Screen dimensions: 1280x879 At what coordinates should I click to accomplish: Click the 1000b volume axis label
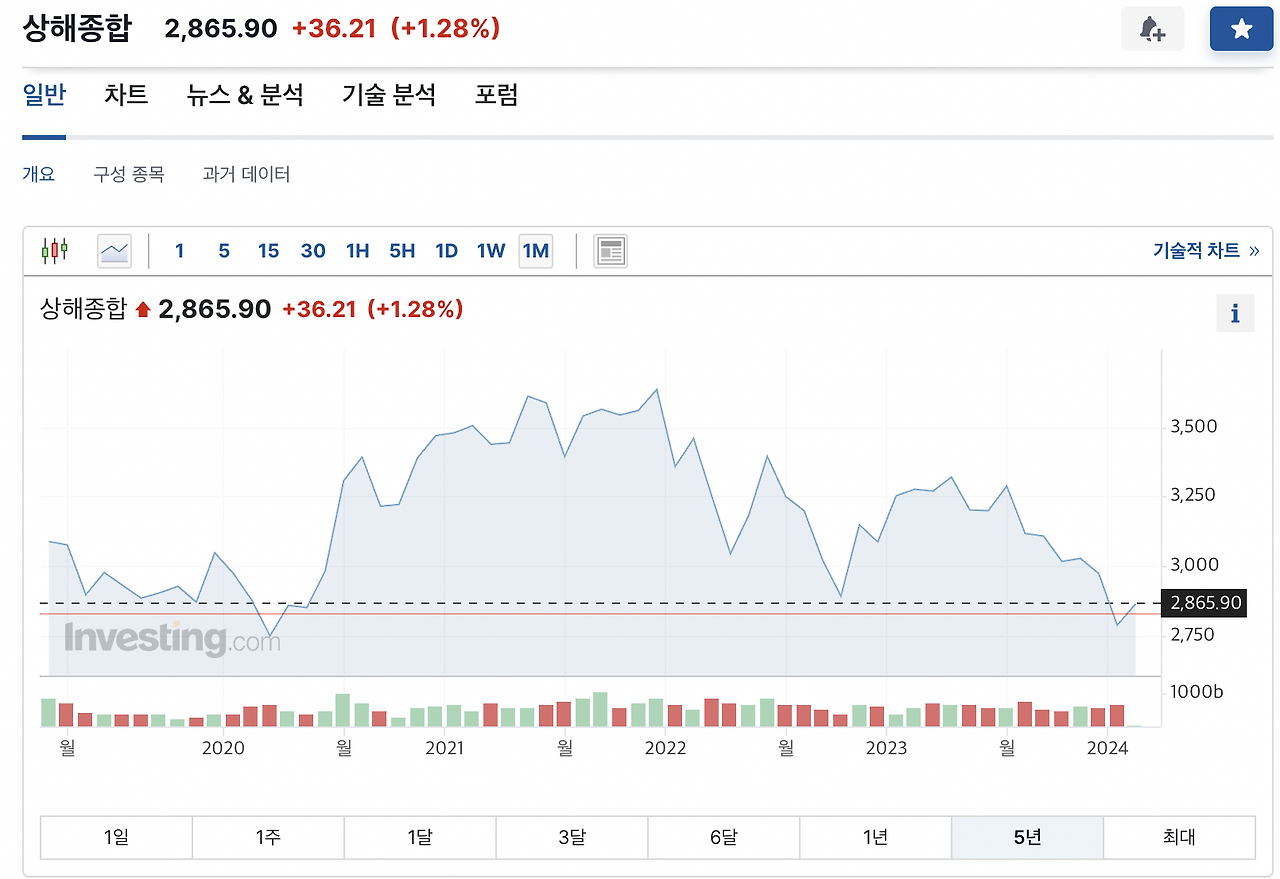[x=1197, y=692]
